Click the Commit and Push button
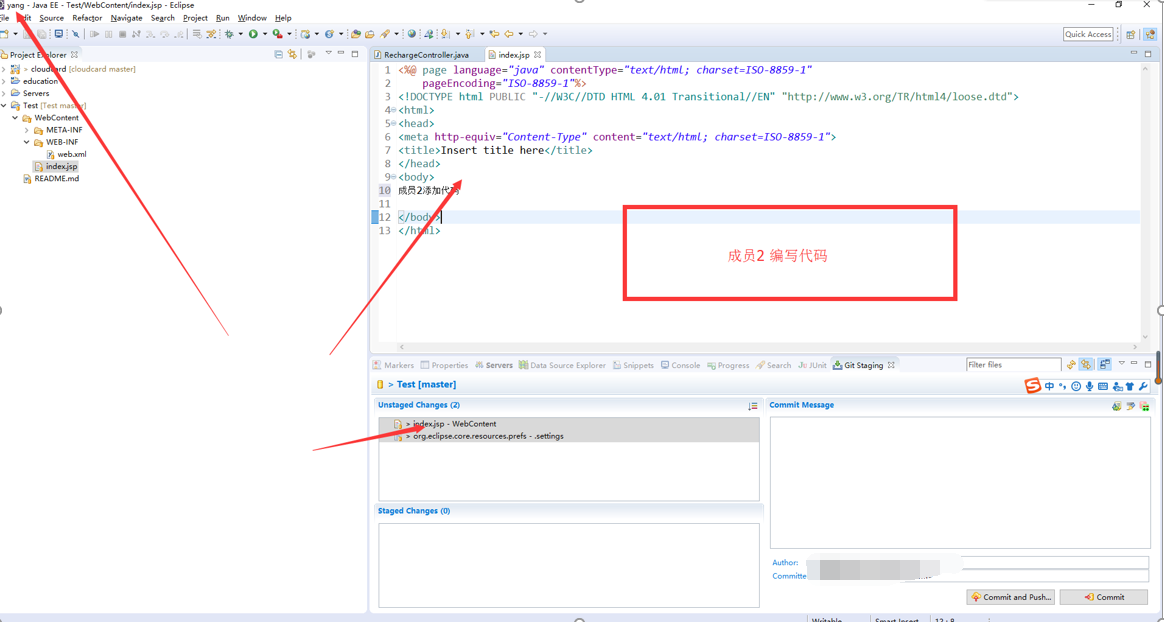The image size is (1164, 622). [x=1010, y=597]
